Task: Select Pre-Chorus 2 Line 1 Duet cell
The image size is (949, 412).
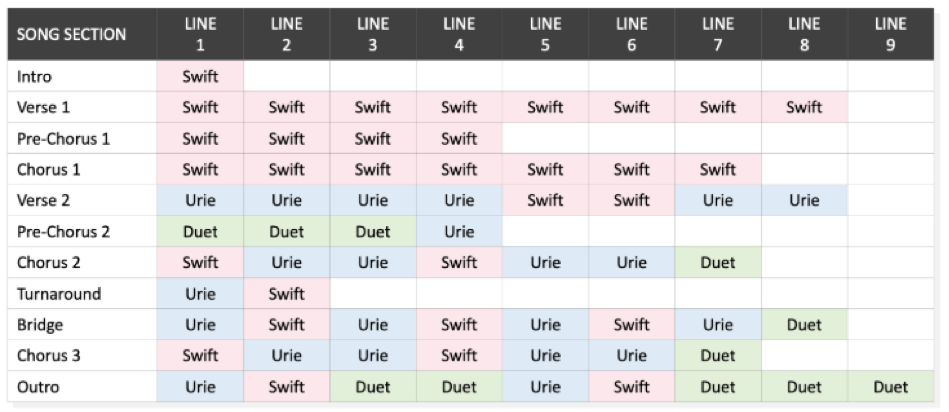Action: tap(200, 231)
